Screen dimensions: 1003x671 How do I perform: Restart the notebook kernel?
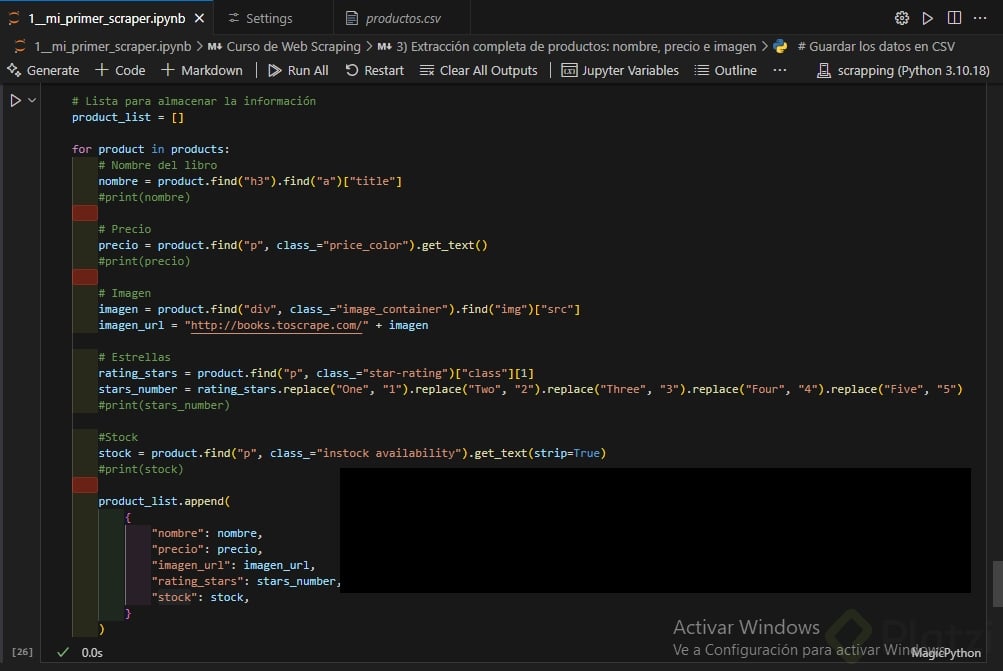click(x=375, y=70)
